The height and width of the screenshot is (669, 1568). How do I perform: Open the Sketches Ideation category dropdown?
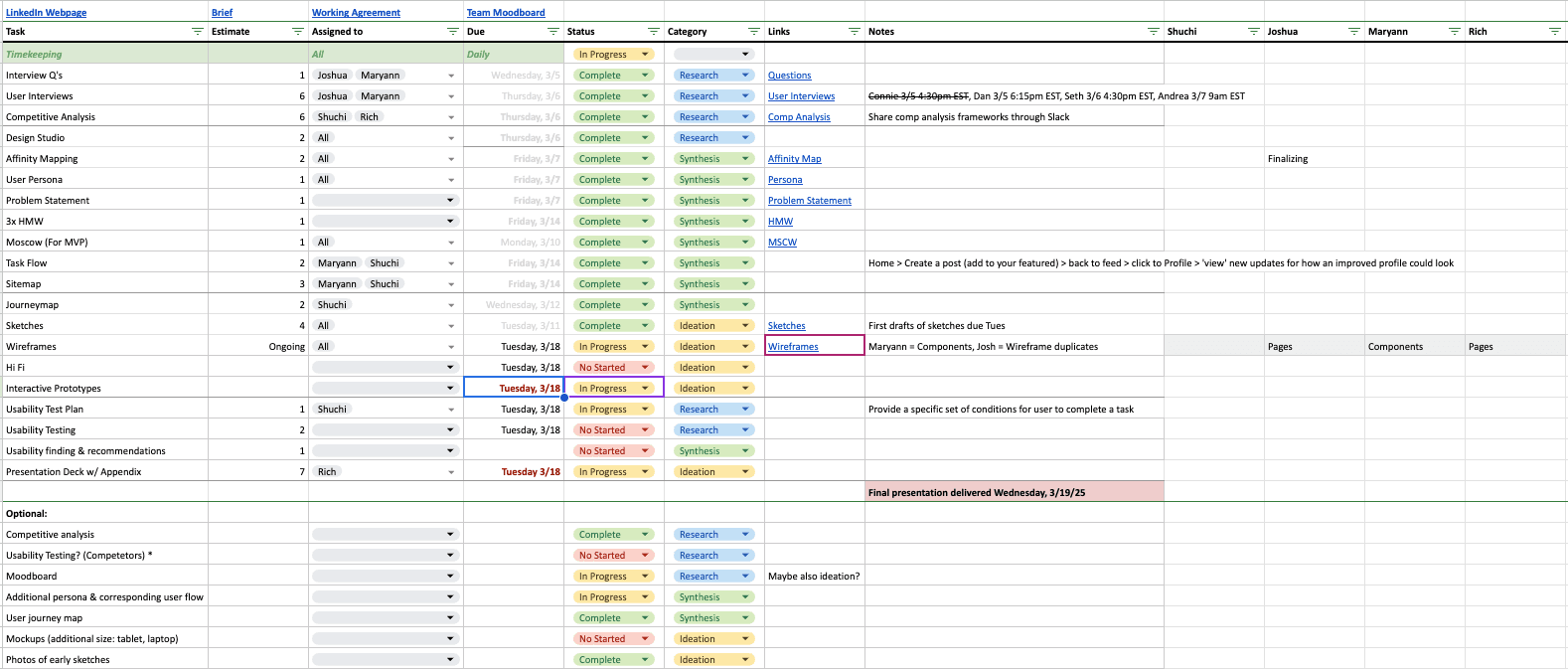tap(713, 326)
